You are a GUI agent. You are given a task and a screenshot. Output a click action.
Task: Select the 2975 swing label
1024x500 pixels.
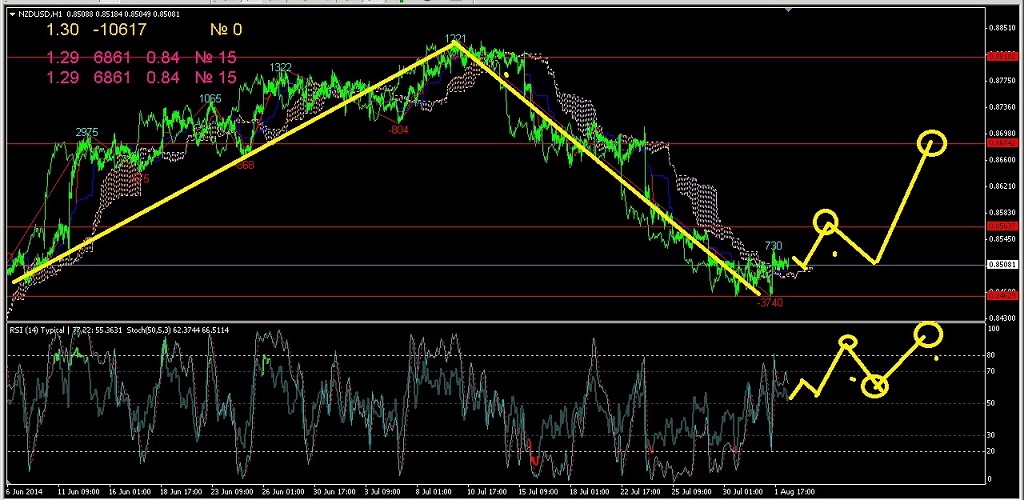click(x=87, y=133)
